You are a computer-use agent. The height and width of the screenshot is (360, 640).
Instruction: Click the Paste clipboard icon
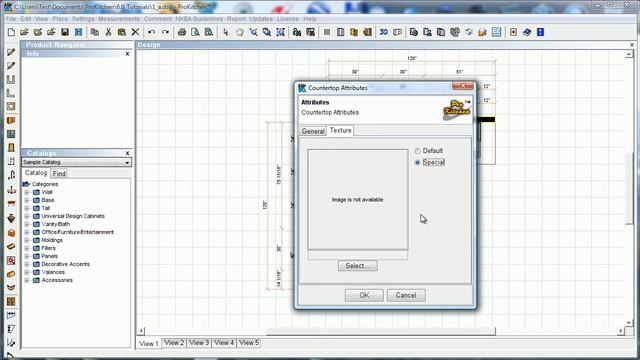[x=122, y=32]
